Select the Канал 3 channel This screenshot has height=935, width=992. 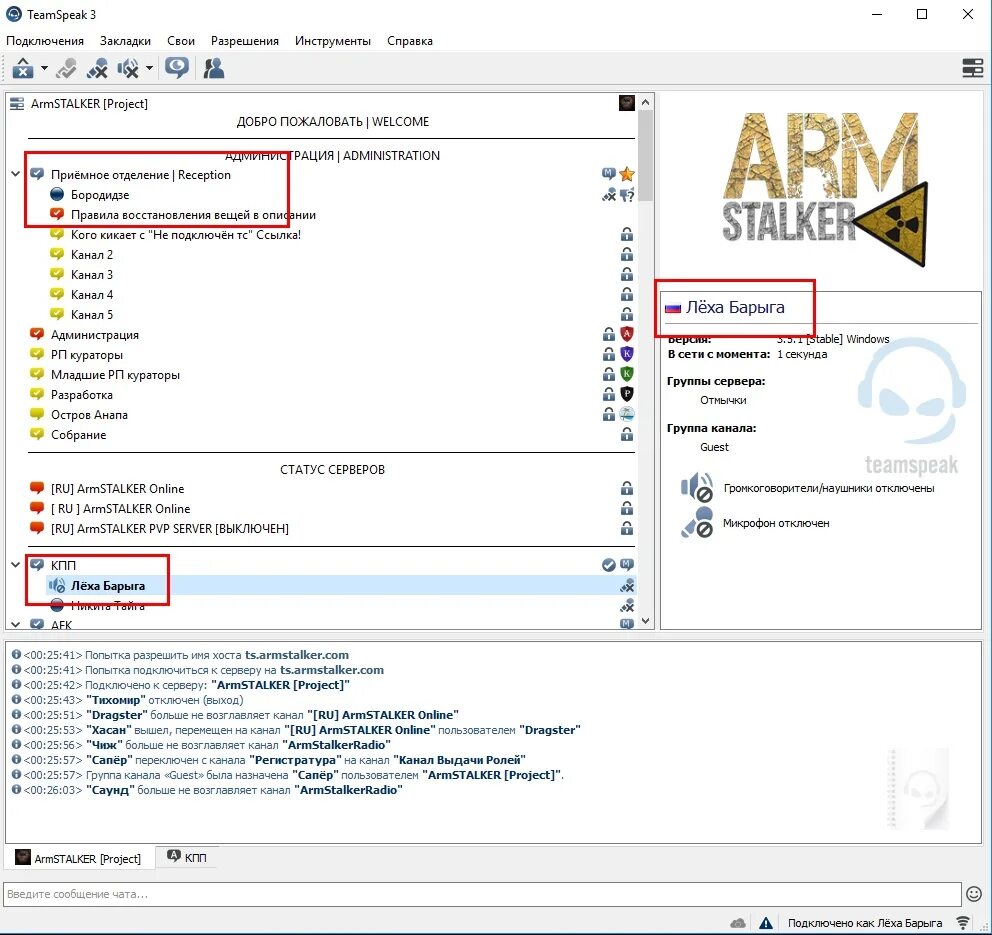point(92,275)
